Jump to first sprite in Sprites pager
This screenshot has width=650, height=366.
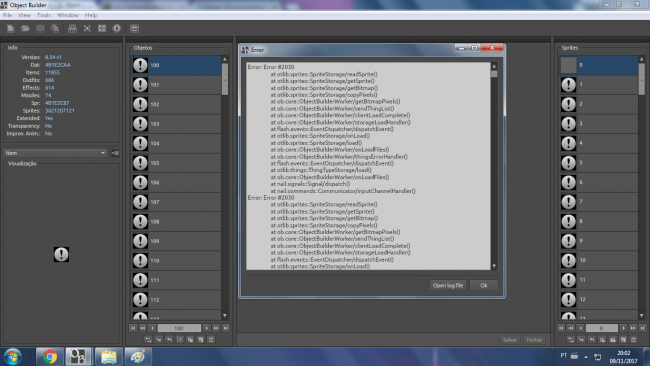[x=561, y=328]
